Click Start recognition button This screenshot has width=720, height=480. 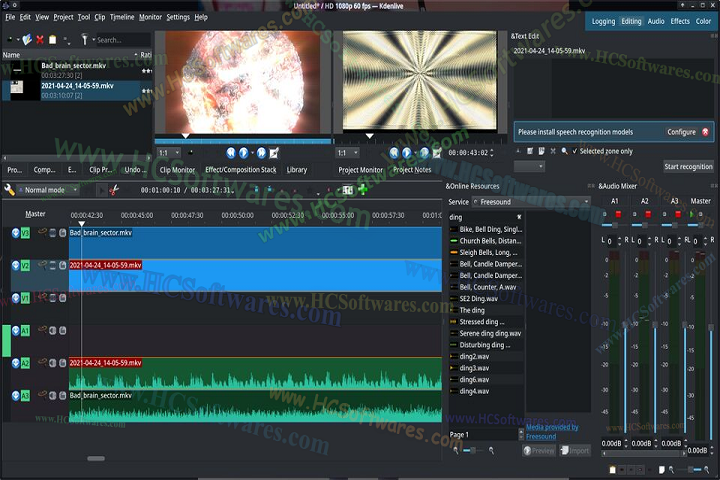[x=688, y=166]
